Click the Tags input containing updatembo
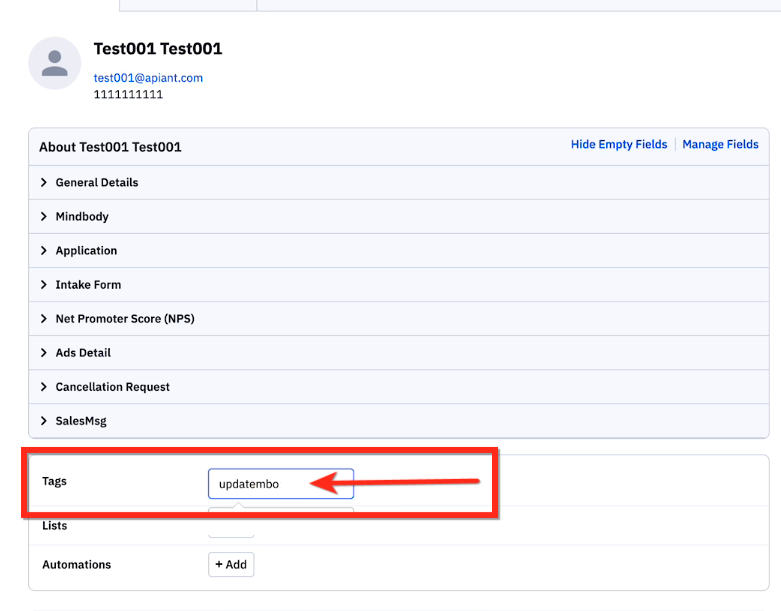The width and height of the screenshot is (781, 611). [260, 484]
